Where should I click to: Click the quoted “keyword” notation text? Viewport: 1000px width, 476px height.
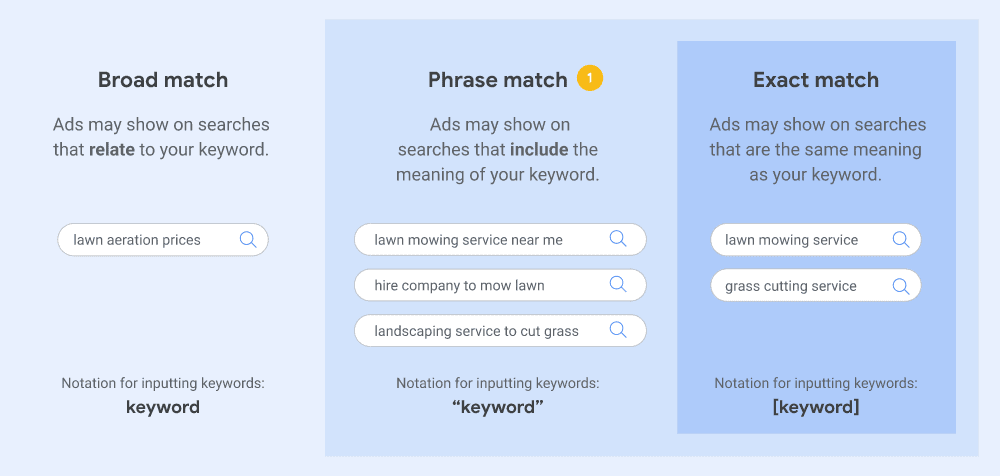(497, 407)
